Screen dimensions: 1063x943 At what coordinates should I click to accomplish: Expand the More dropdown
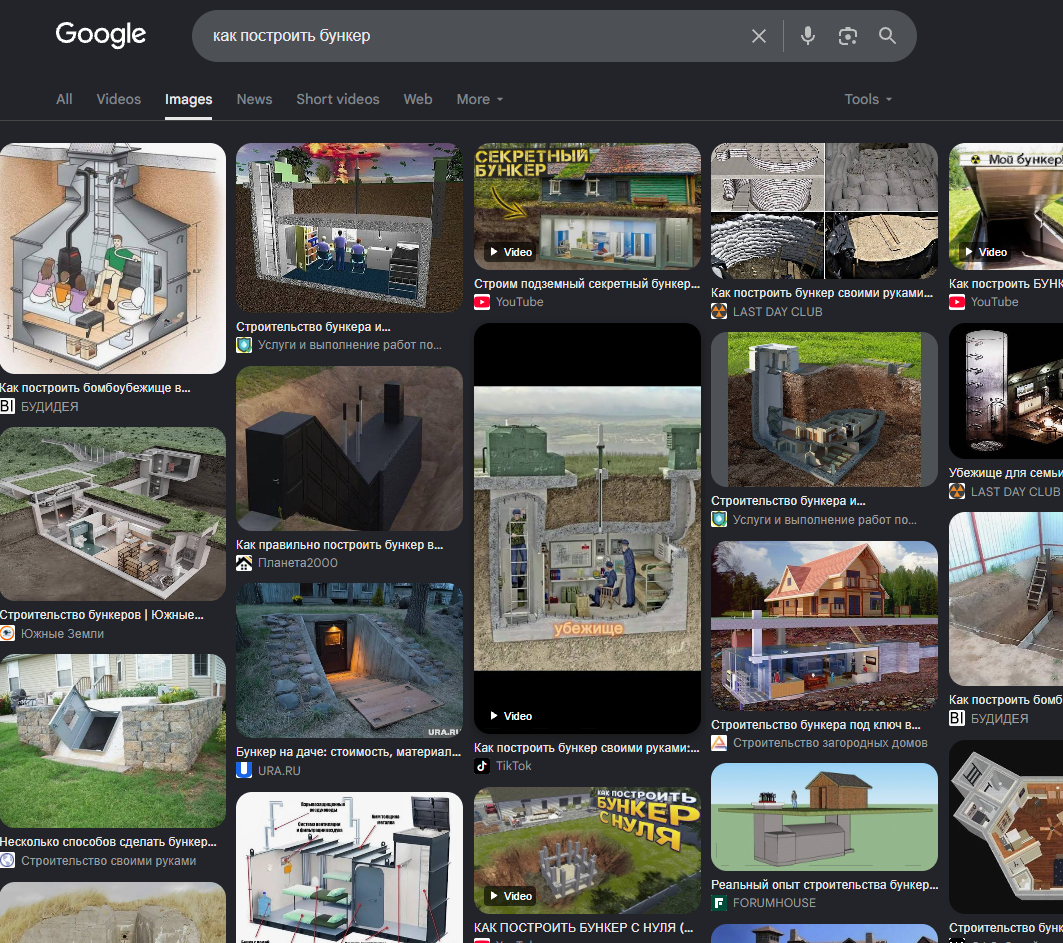(x=480, y=99)
